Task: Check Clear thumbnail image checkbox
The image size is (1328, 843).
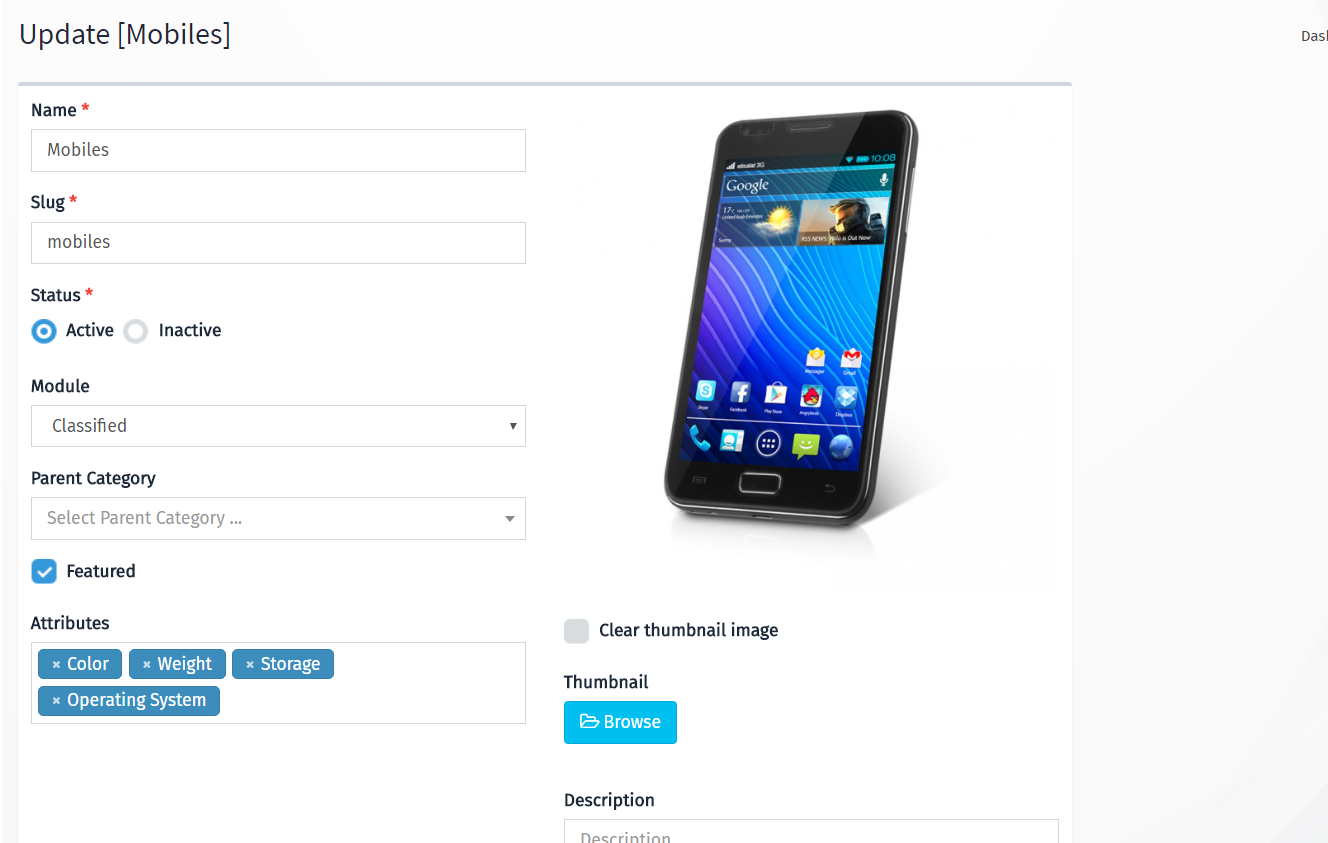Action: 576,630
